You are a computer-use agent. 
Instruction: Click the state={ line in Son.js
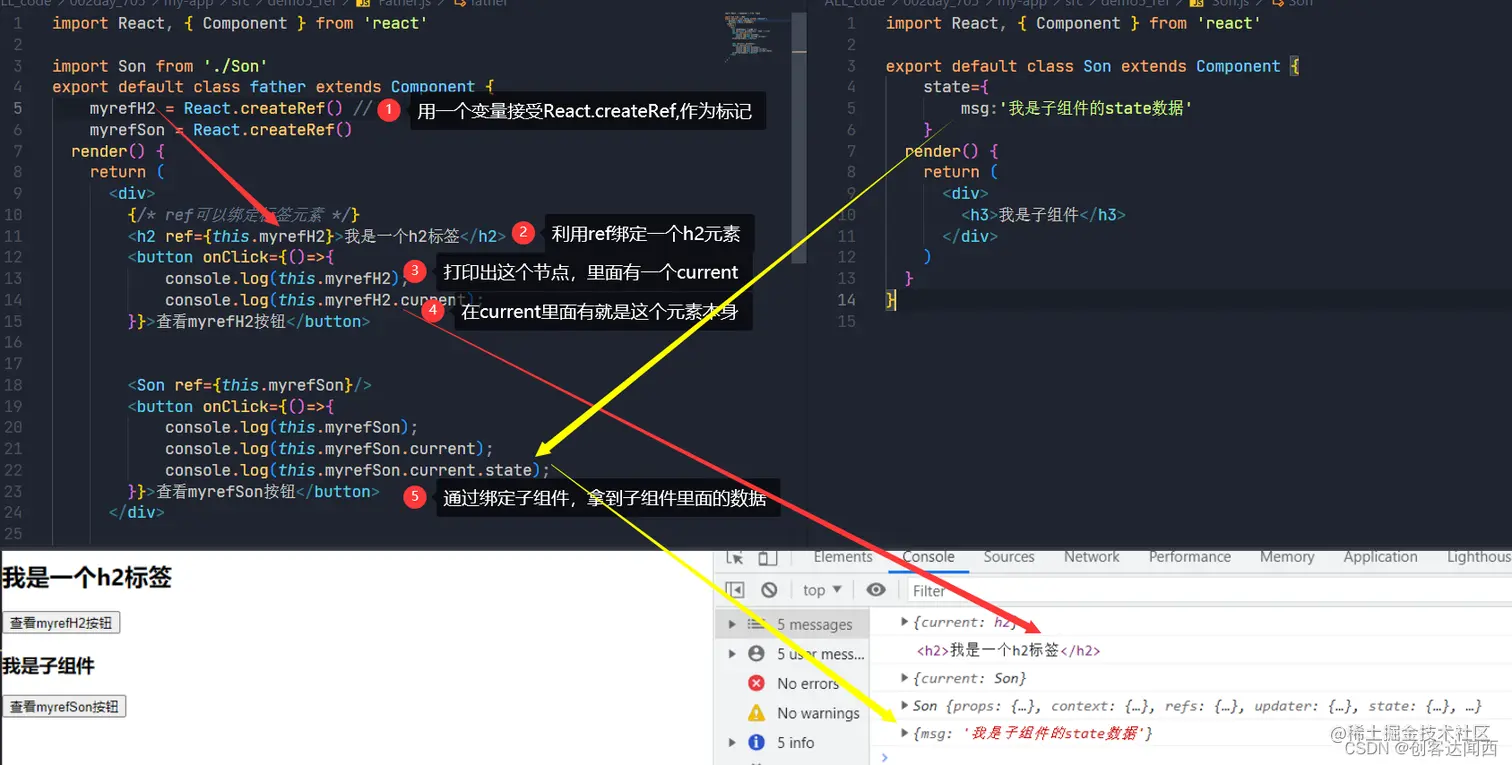coord(958,87)
